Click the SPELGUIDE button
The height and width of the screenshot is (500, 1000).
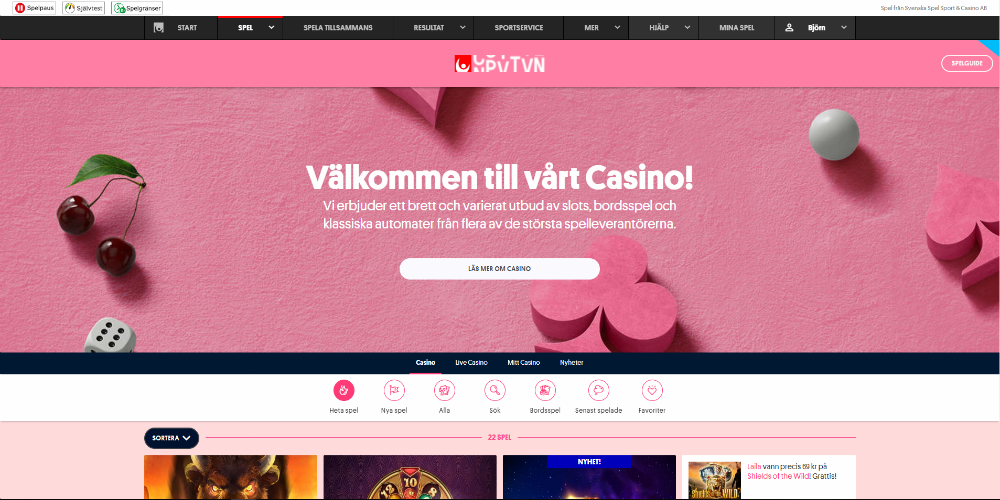(967, 63)
